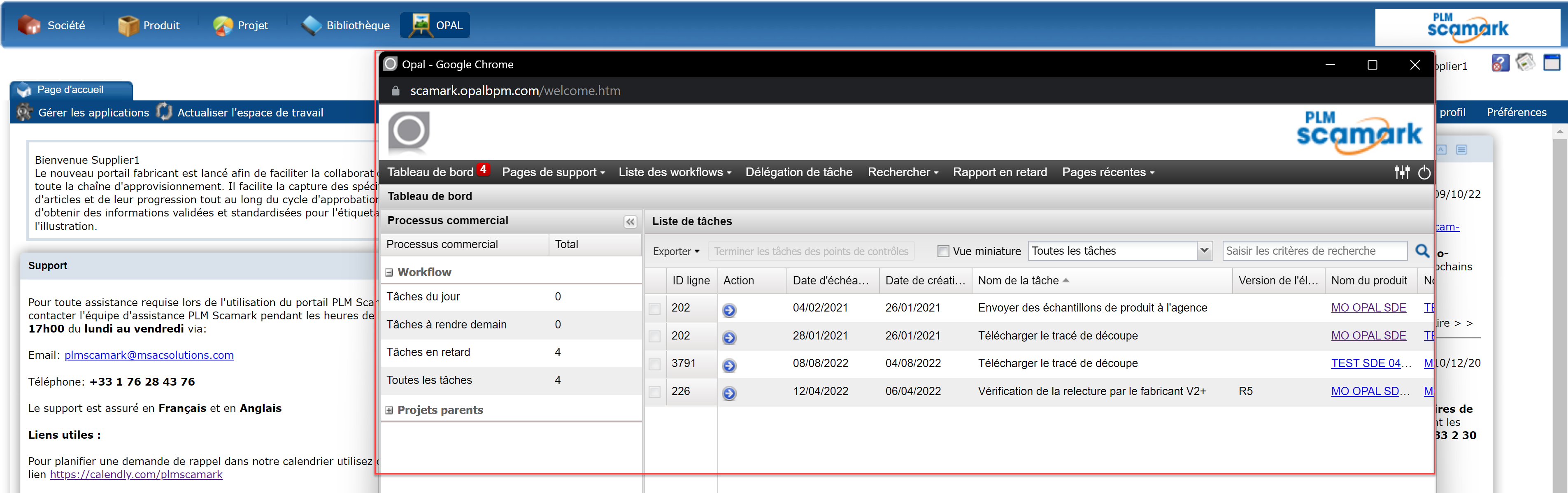Open the settings sliders icon on menu bar
Screen dimensions: 1568x493
tap(1403, 172)
